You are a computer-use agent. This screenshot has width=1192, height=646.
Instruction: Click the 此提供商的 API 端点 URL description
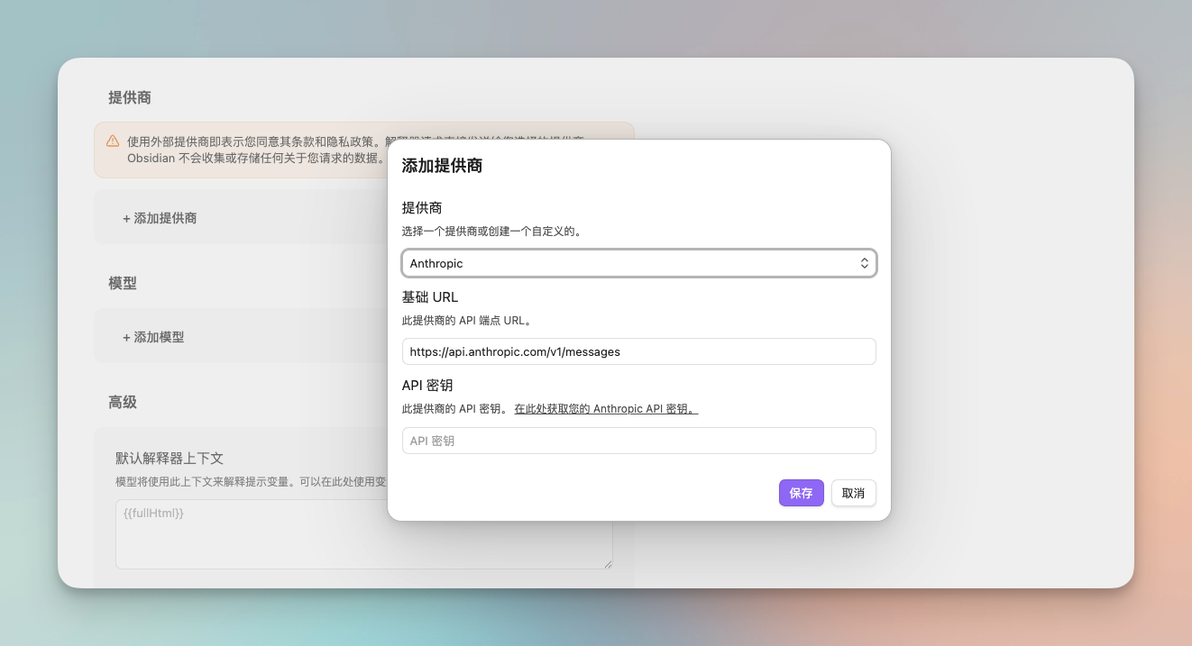[468, 321]
